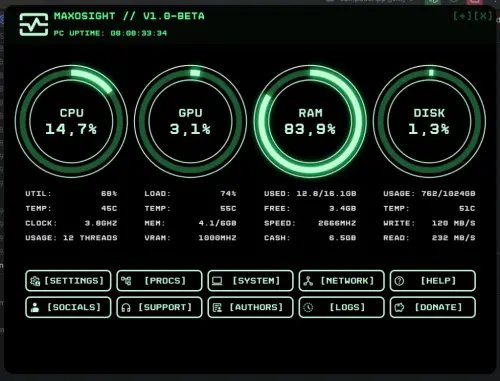Open the [HELP] section
Screen dimensions: 500x381
433,281
